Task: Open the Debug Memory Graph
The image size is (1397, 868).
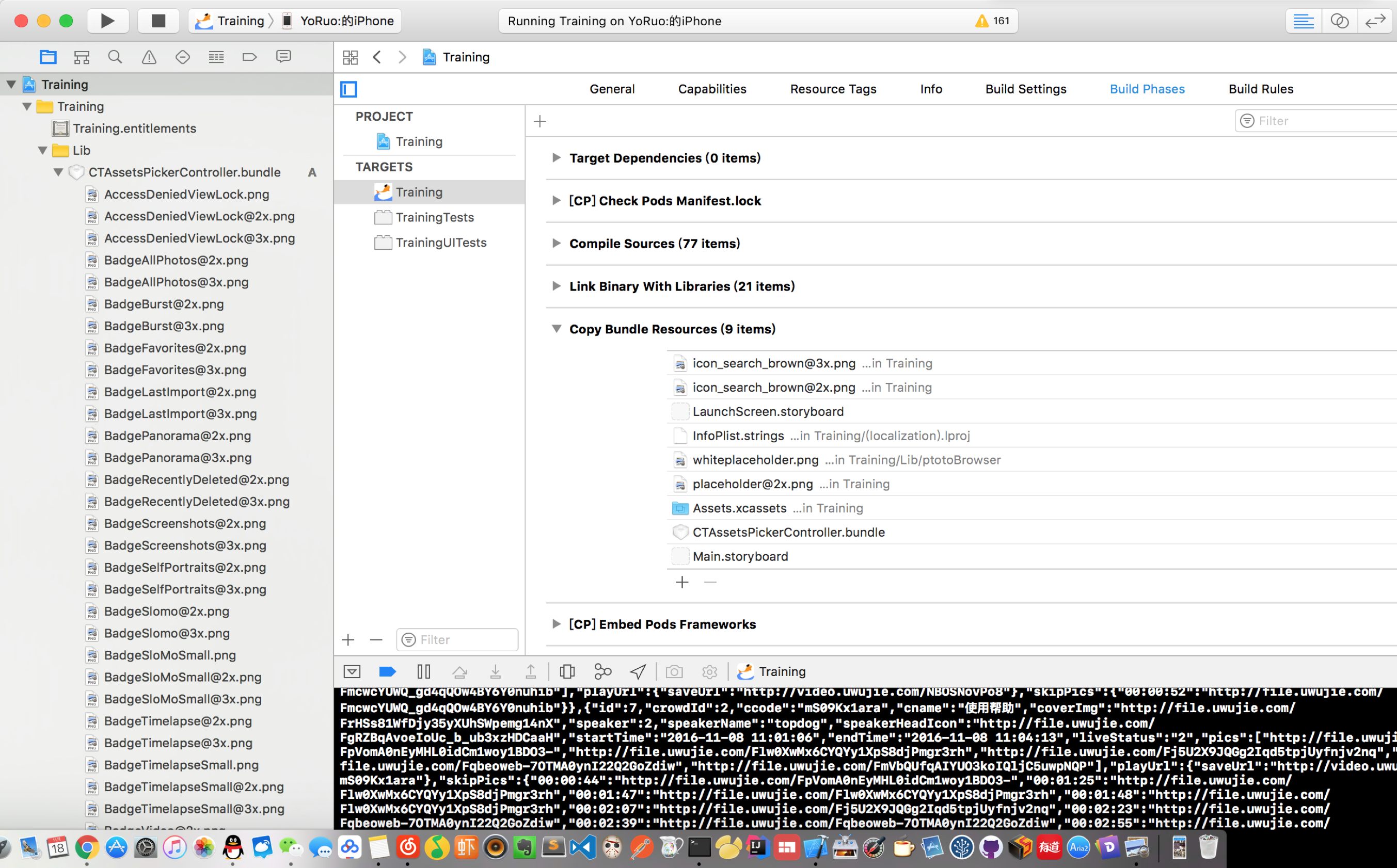Action: pyautogui.click(x=602, y=671)
